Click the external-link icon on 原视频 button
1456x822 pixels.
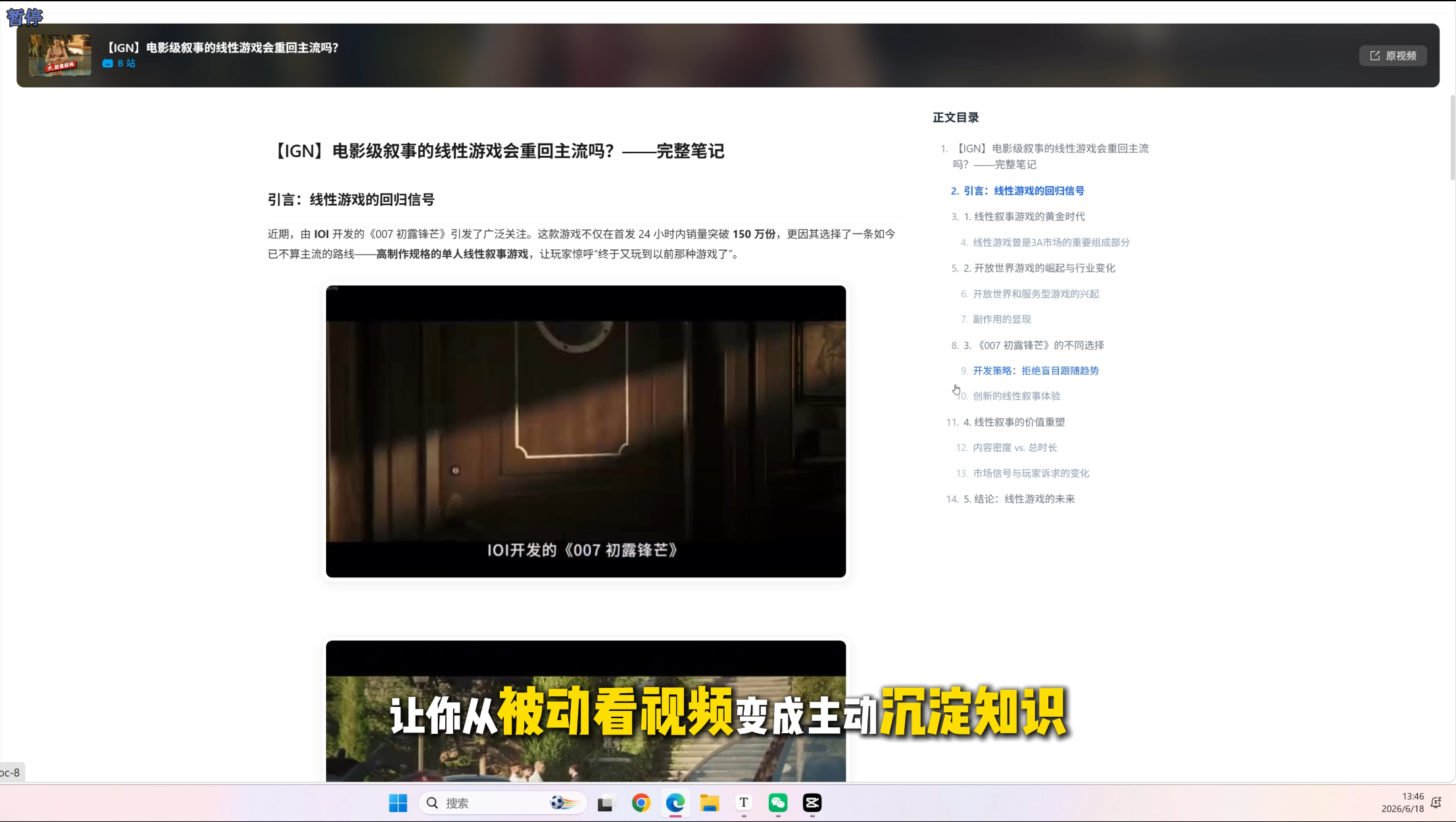click(x=1375, y=56)
